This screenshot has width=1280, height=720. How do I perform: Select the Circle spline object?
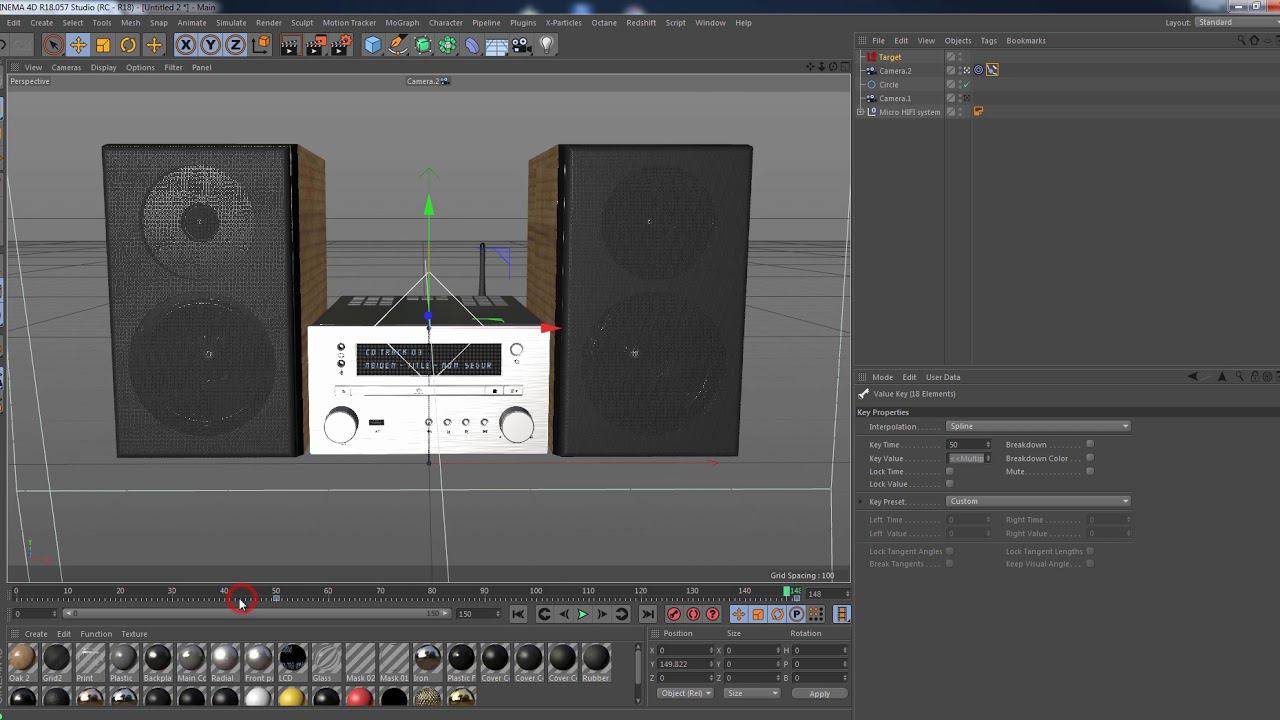pos(889,85)
